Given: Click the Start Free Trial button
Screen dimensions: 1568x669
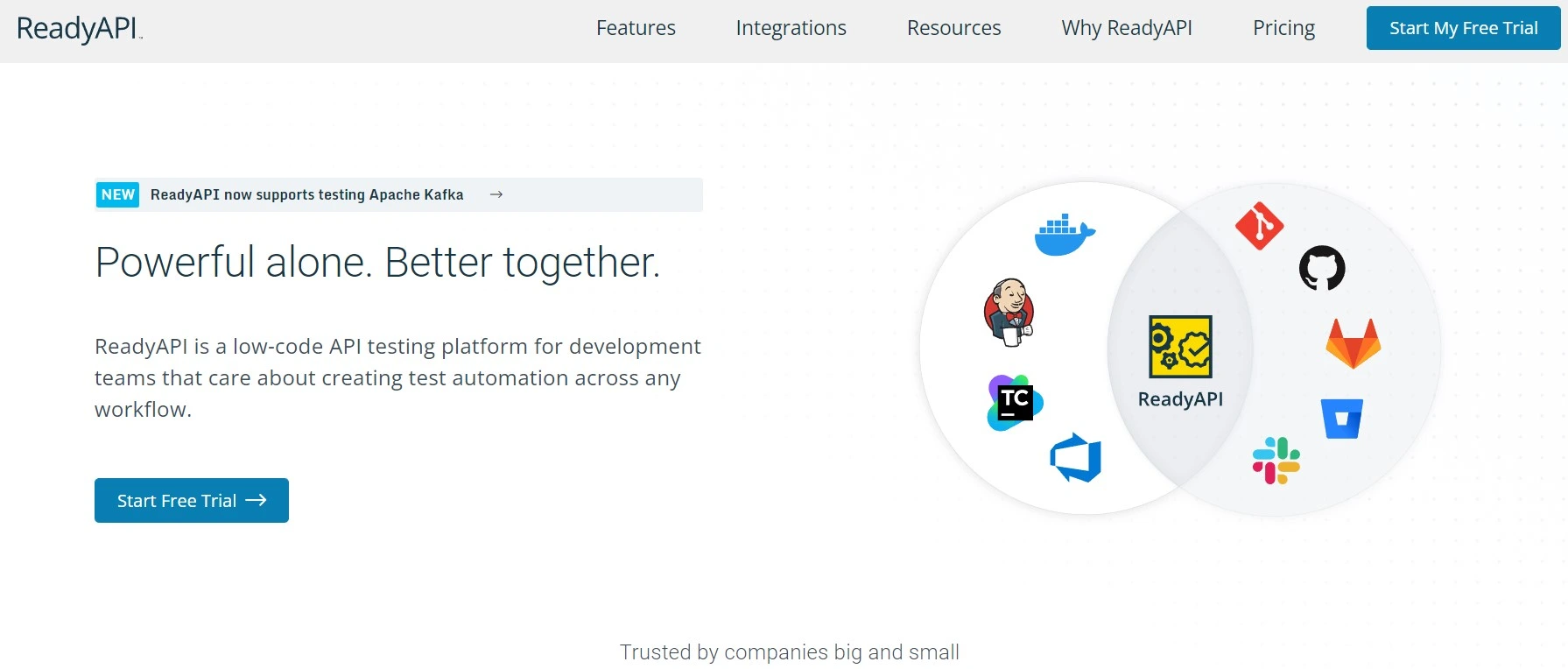Looking at the screenshot, I should click(x=192, y=501).
